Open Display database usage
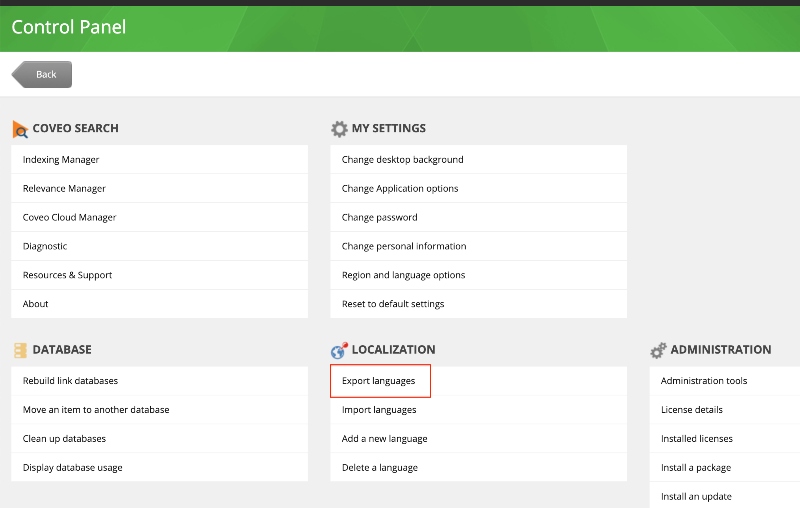 coord(160,468)
